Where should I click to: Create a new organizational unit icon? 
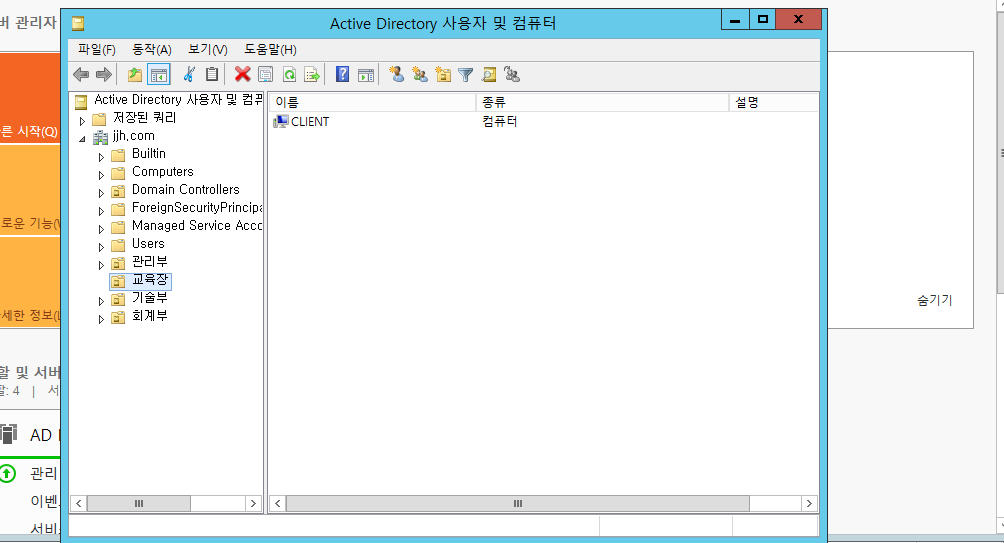click(x=442, y=75)
